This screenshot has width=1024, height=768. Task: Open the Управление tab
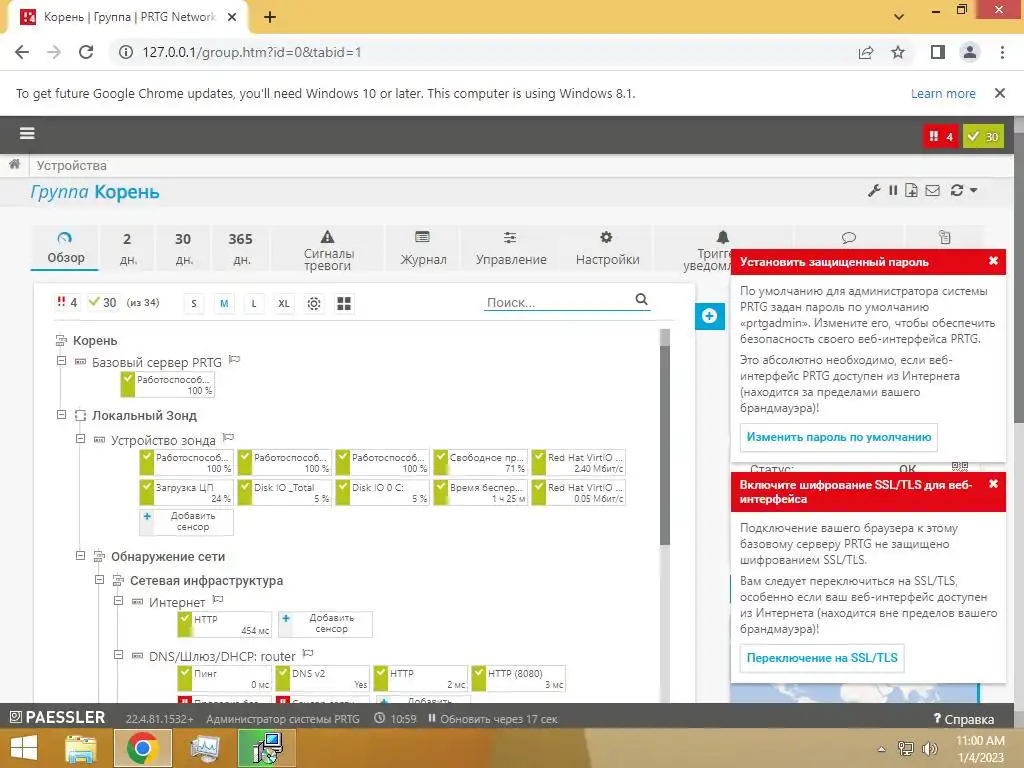[x=511, y=248]
